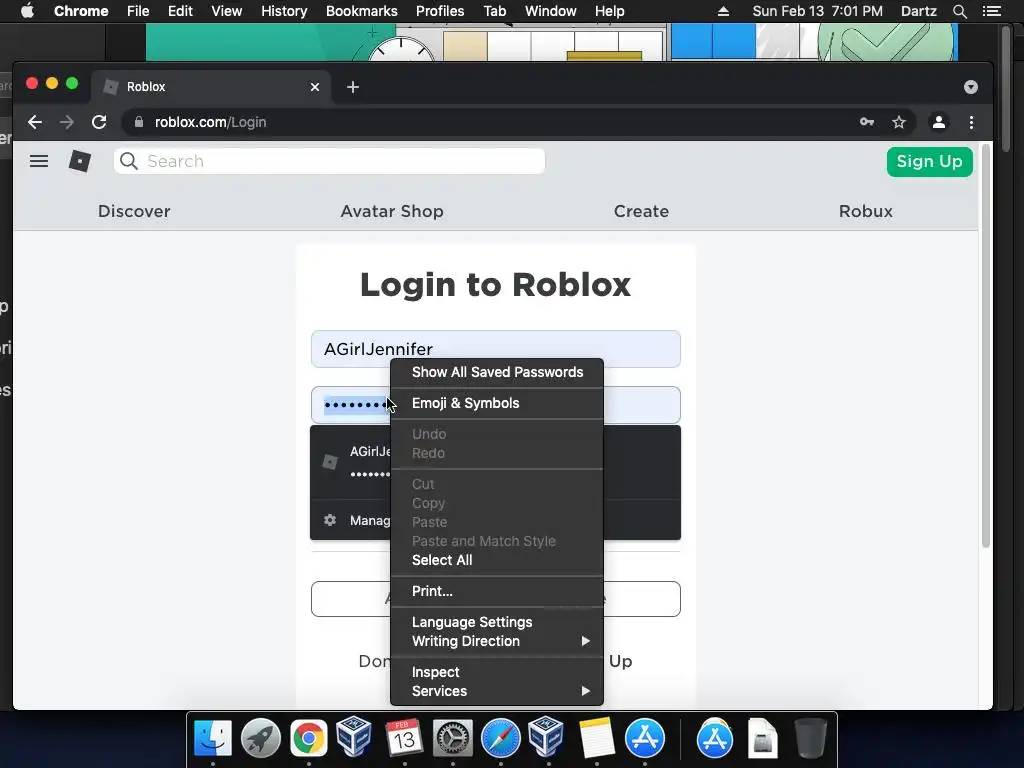Click Spotlight search magnifier icon
This screenshot has width=1024, height=768.
[959, 11]
